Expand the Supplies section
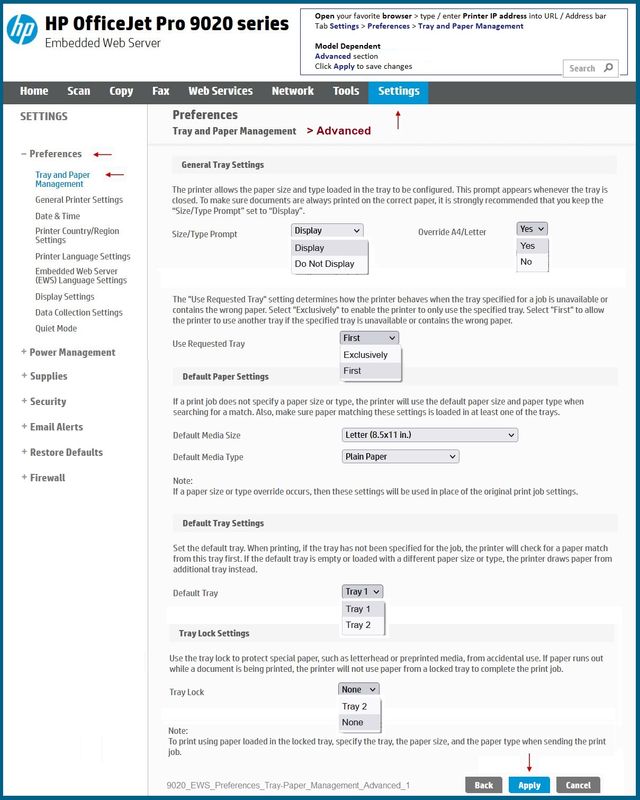Viewport: 640px width, 800px height. (x=44, y=377)
